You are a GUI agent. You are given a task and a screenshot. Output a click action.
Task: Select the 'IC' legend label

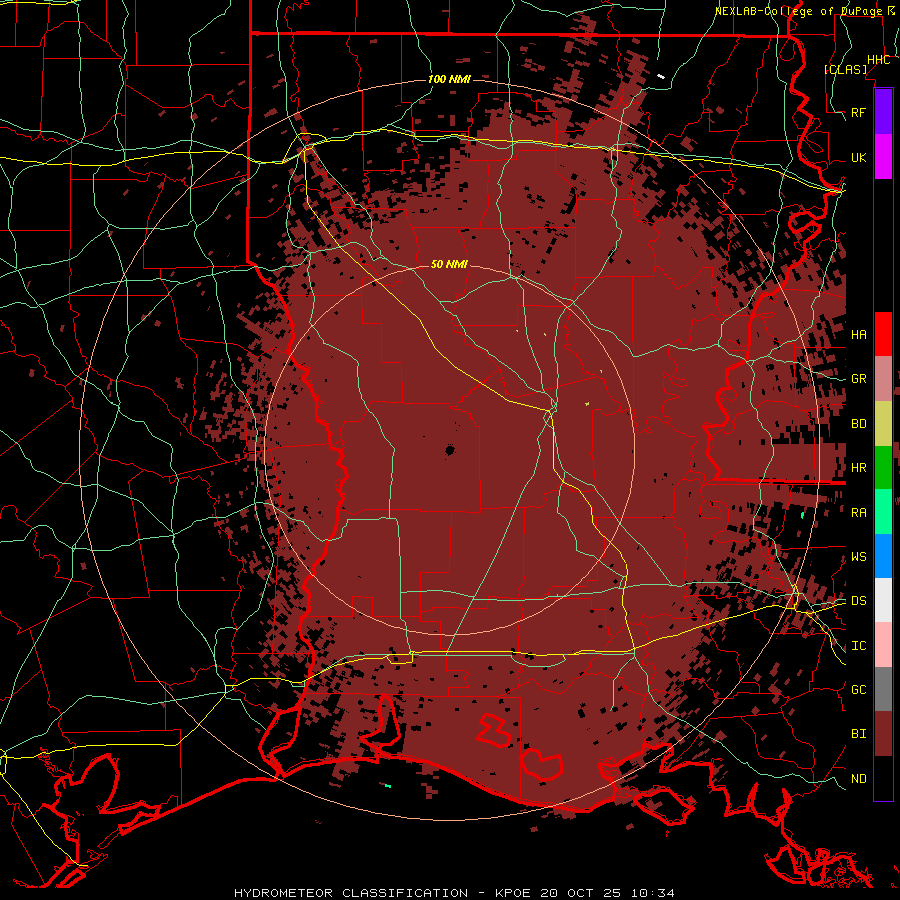[858, 646]
